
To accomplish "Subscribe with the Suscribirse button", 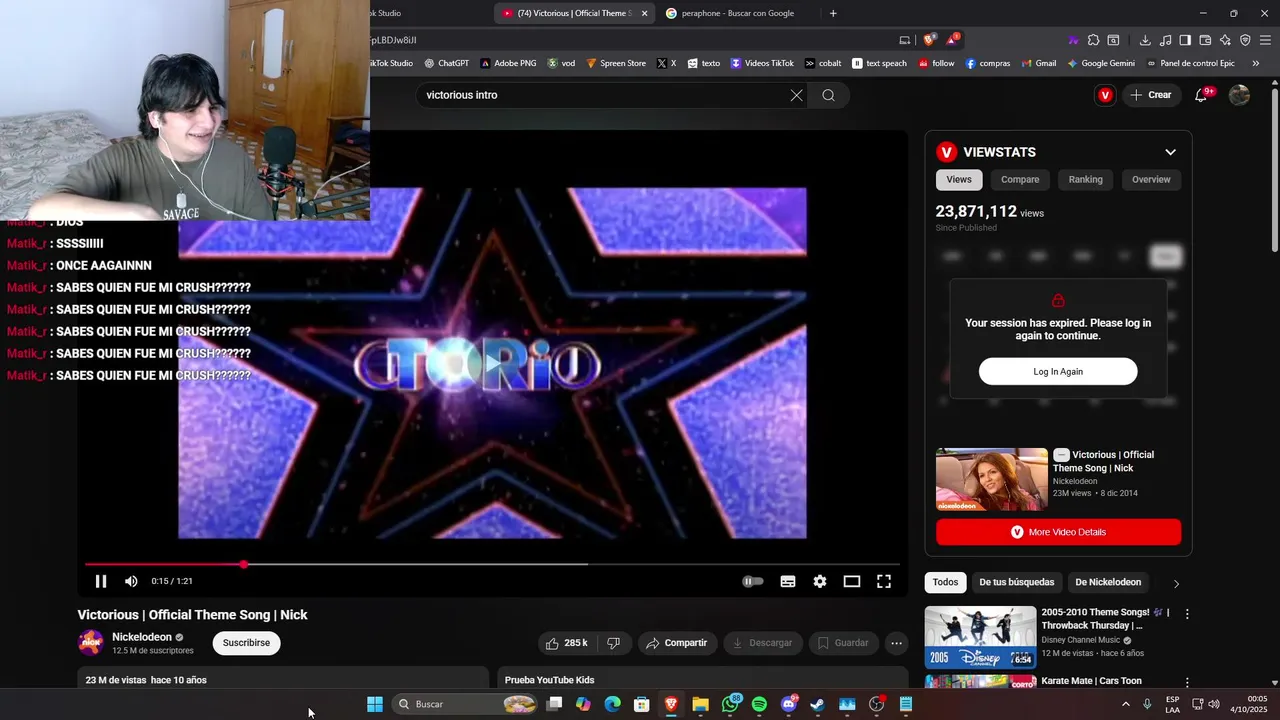I will click(246, 643).
